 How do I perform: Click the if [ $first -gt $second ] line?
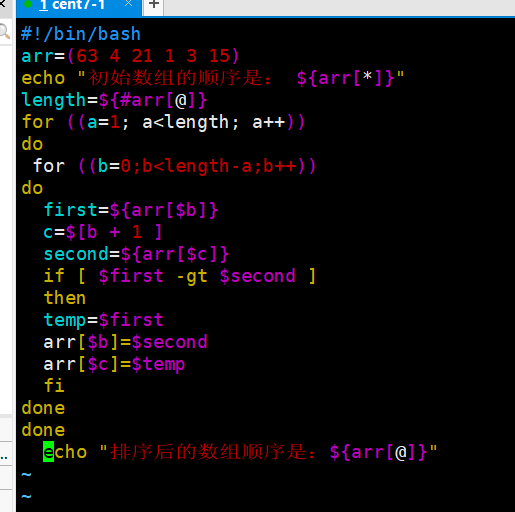(180, 276)
